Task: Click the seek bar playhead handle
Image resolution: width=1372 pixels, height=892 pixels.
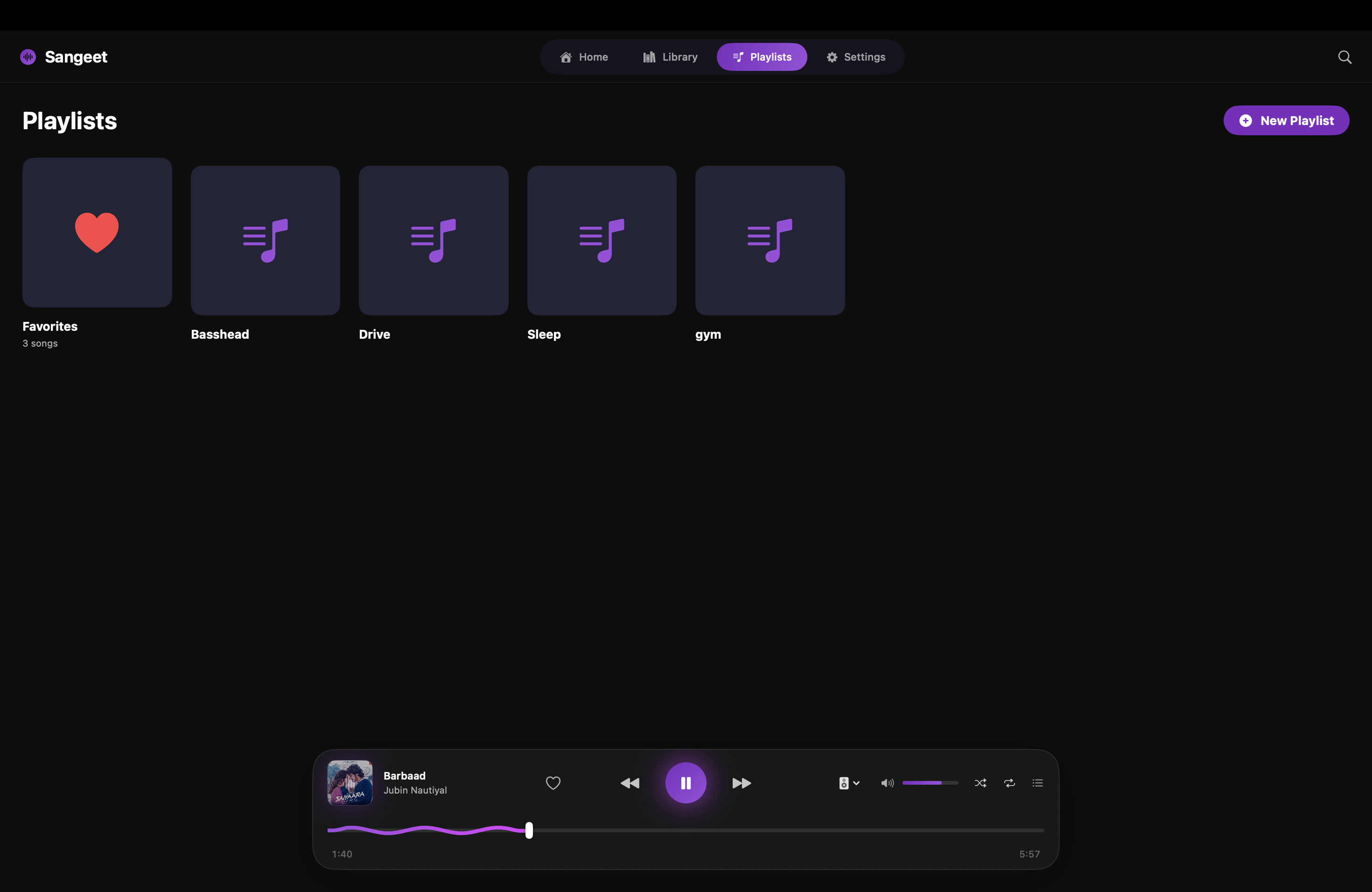Action: (529, 830)
